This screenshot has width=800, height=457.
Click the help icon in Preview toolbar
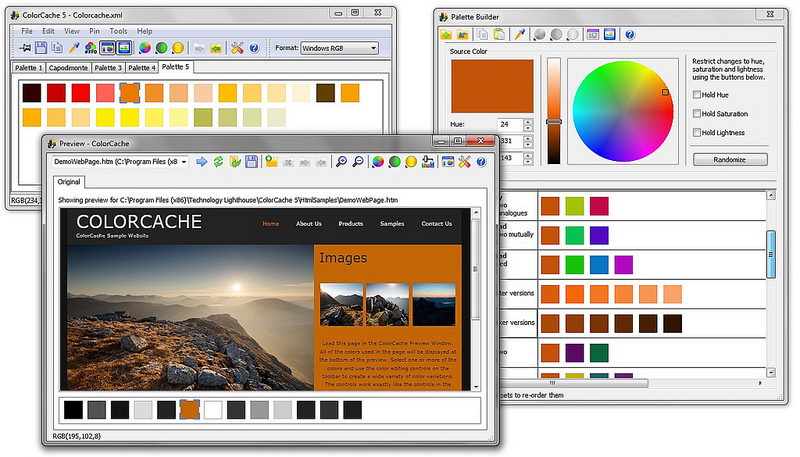coord(481,162)
